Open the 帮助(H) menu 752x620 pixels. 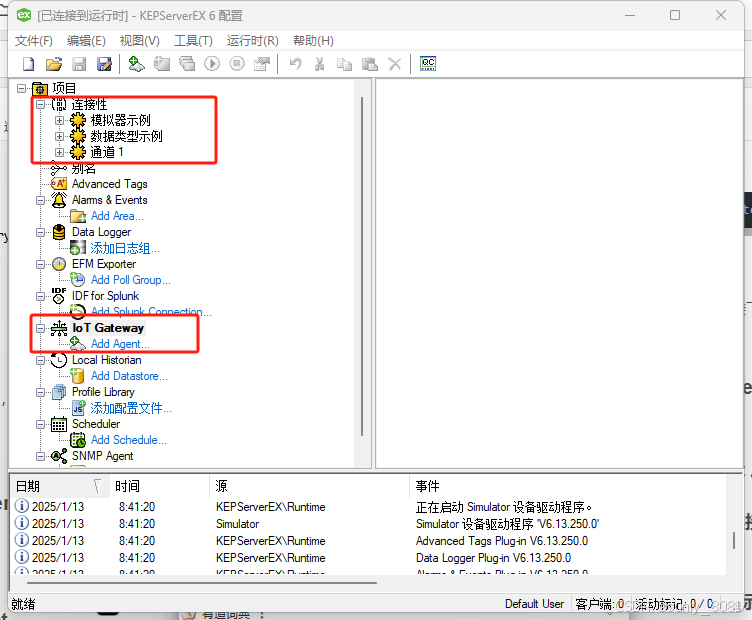point(313,41)
